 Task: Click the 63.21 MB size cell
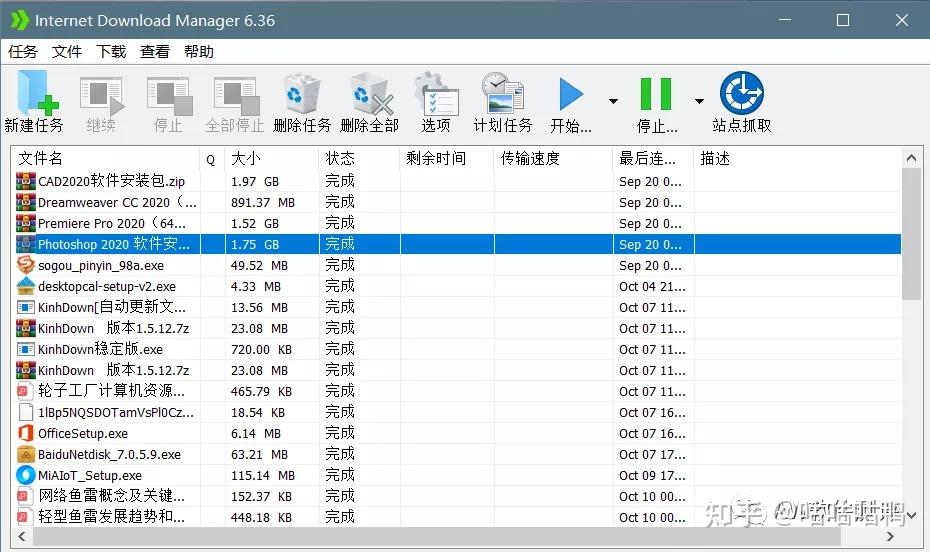pos(259,455)
